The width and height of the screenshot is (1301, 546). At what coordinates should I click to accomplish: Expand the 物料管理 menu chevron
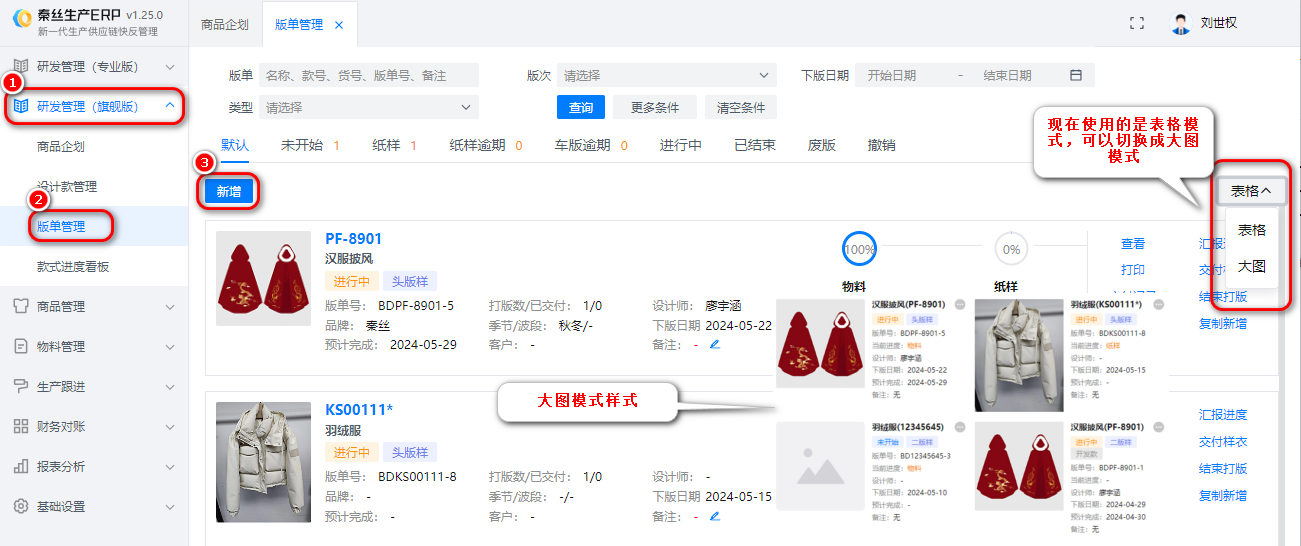click(170, 347)
